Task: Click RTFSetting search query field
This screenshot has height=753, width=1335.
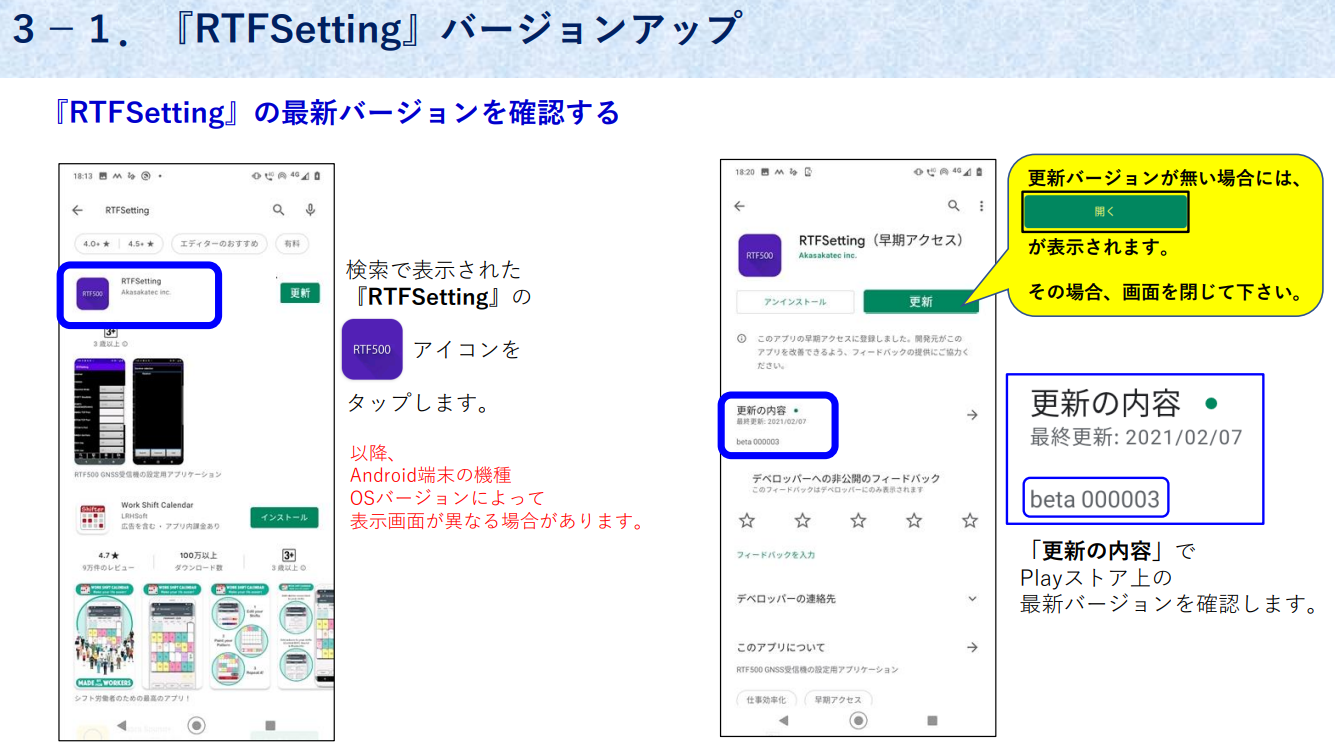Action: click(x=128, y=210)
